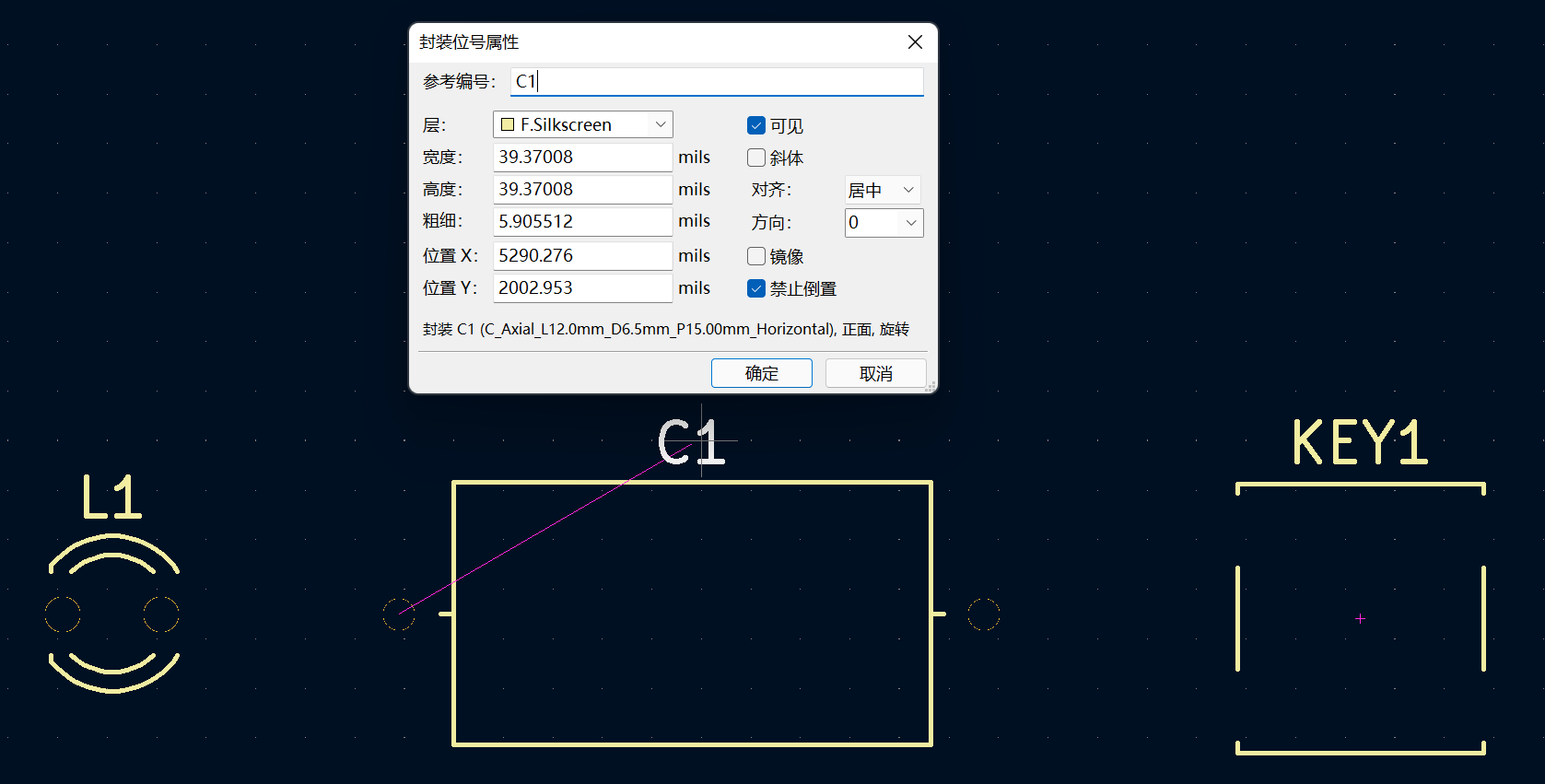Click the right pad of inductor L1

tap(161, 614)
